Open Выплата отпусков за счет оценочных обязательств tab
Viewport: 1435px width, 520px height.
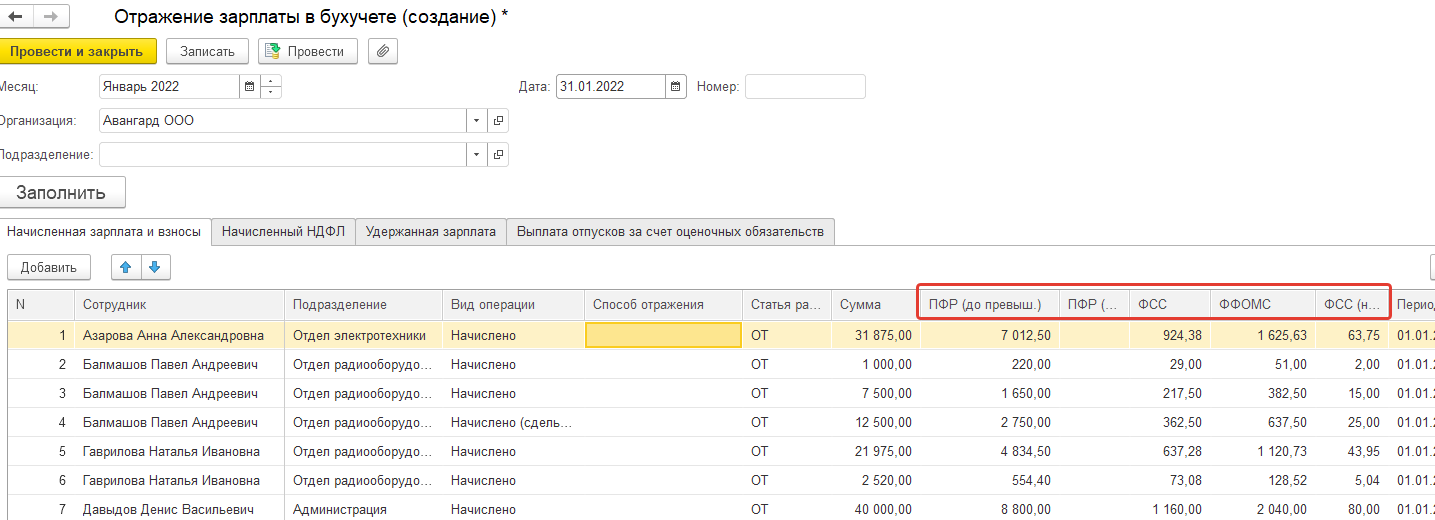pyautogui.click(x=670, y=231)
